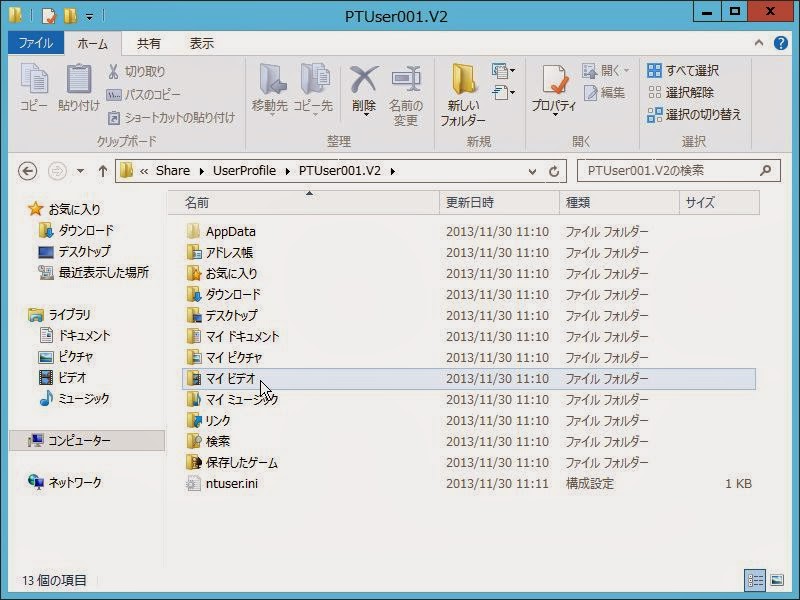Screen dimensions: 800x600
Task: Select ネットワーク in the navigation pane
Action: (x=65, y=482)
